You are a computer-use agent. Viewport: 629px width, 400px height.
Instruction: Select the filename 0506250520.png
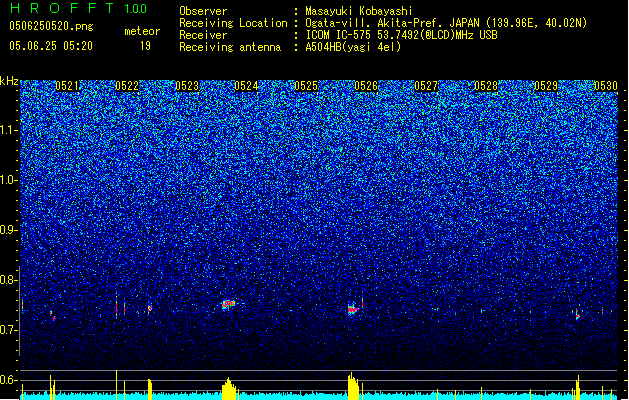51,26
